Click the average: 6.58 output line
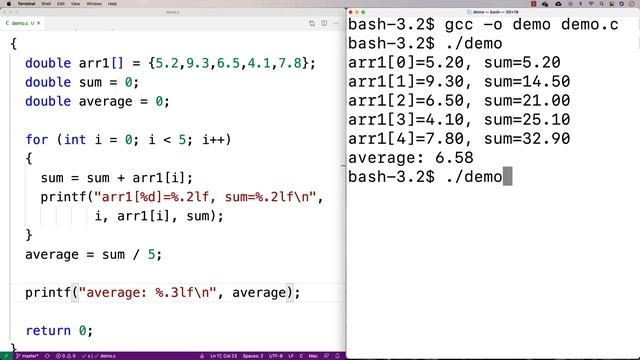 point(411,158)
